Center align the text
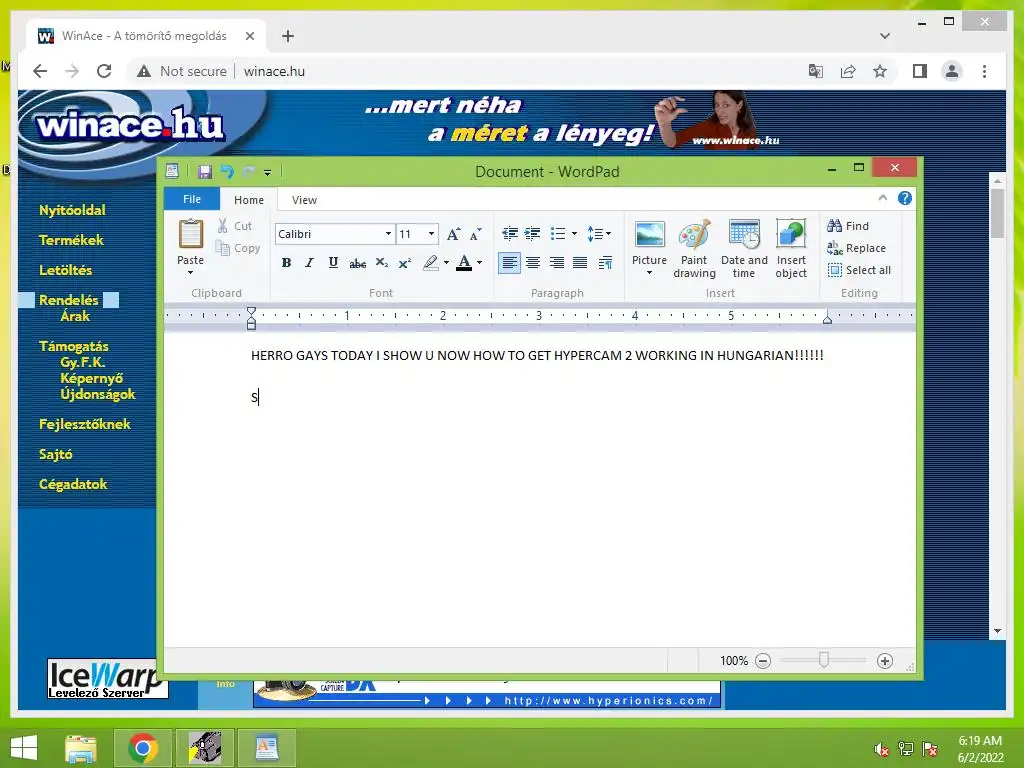 pyautogui.click(x=533, y=263)
